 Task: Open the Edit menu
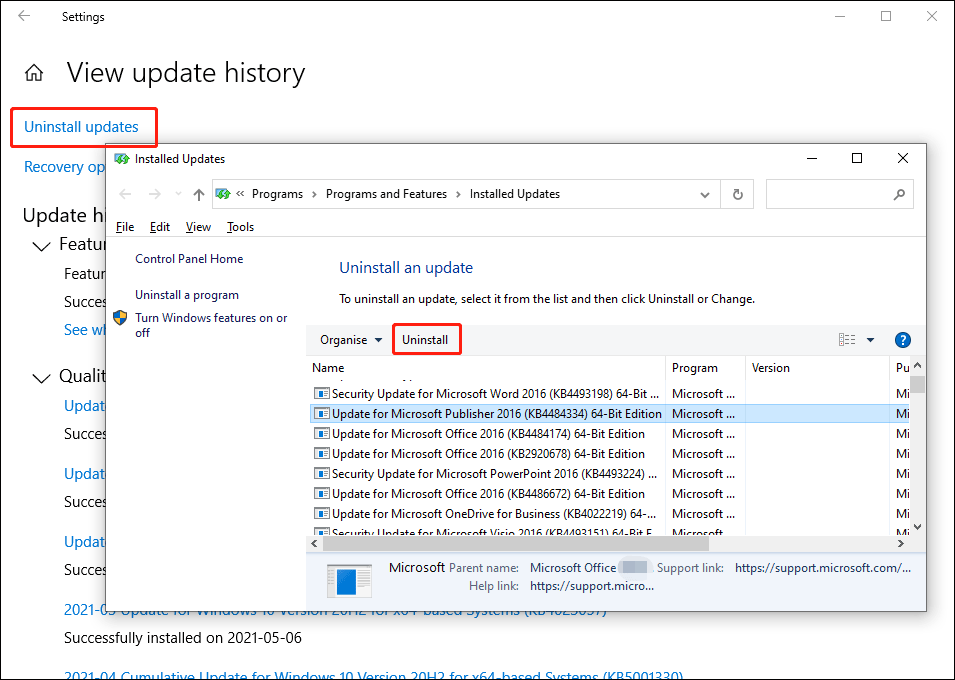click(x=160, y=227)
